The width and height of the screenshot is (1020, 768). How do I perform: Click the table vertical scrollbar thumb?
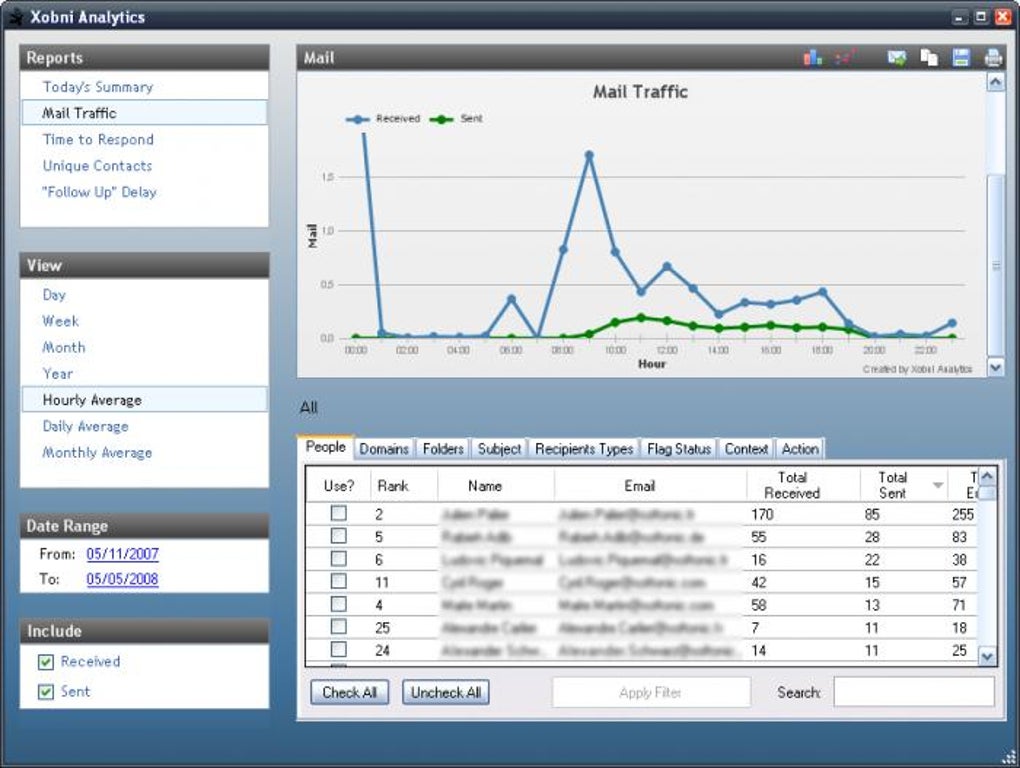(987, 494)
